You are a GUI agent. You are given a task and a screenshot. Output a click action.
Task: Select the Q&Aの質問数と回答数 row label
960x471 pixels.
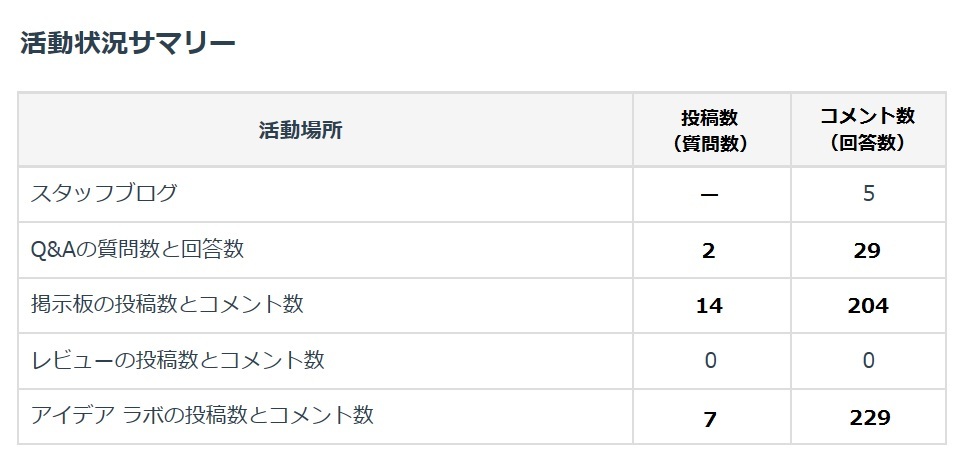click(138, 250)
